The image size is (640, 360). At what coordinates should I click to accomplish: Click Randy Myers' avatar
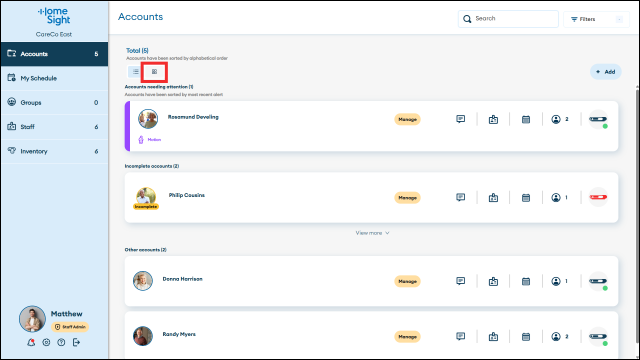coord(143,336)
